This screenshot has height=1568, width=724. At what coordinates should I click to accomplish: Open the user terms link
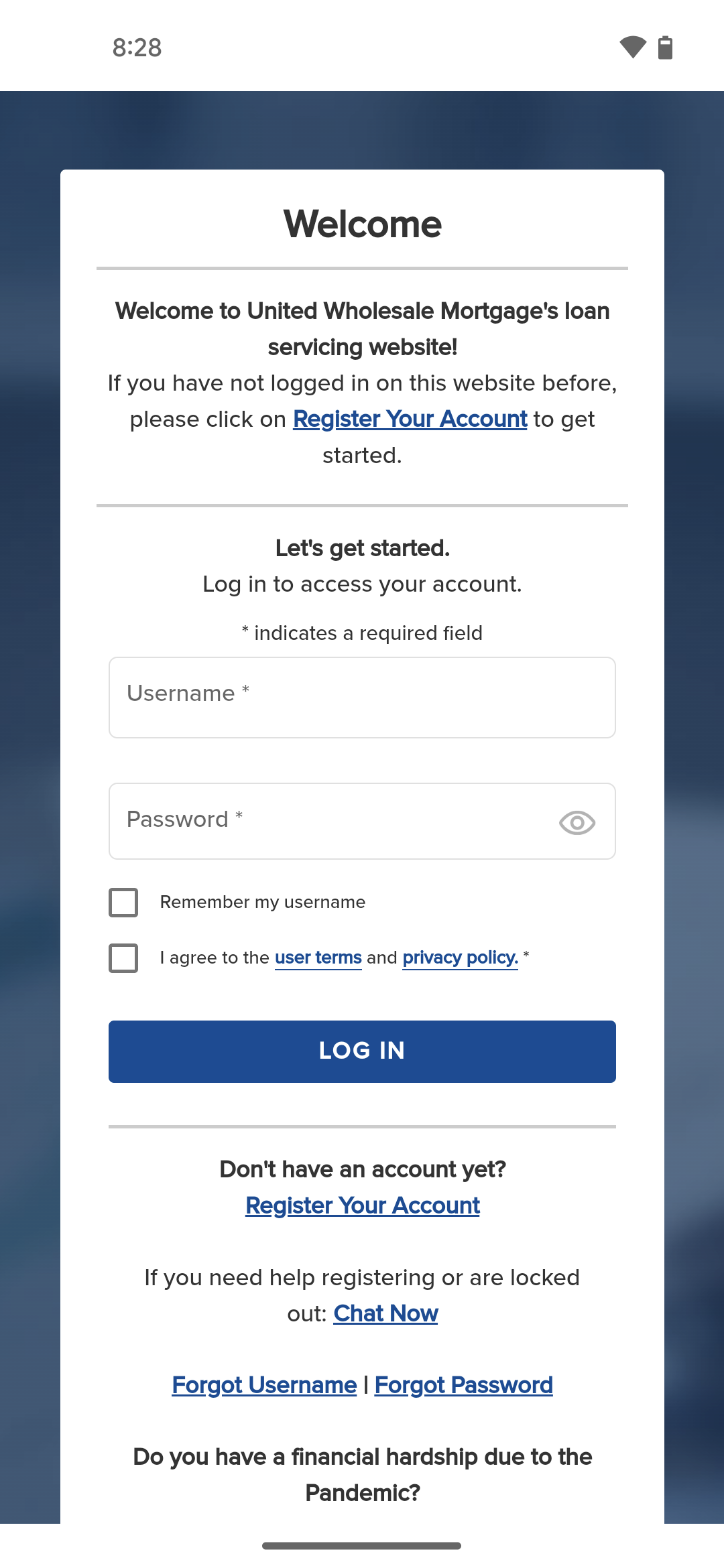tap(318, 958)
